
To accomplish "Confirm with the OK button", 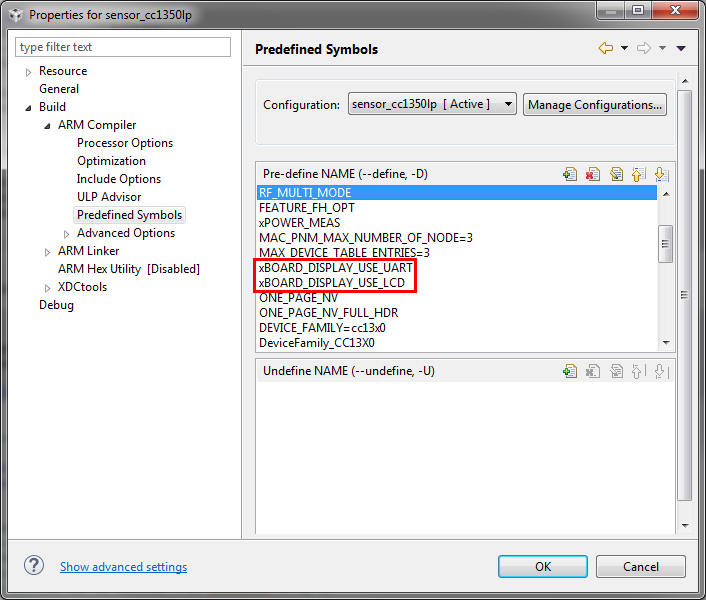I will 543,566.
